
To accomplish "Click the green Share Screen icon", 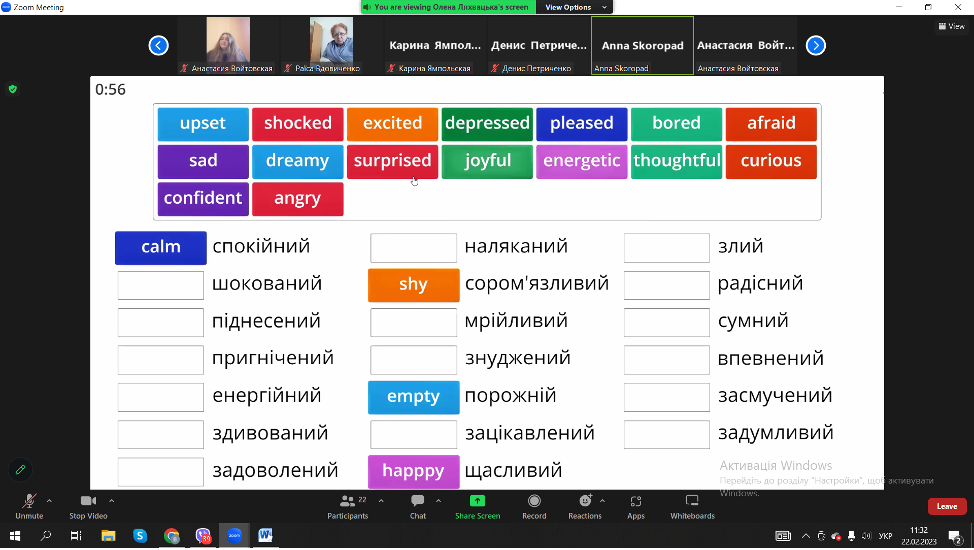I will [477, 501].
